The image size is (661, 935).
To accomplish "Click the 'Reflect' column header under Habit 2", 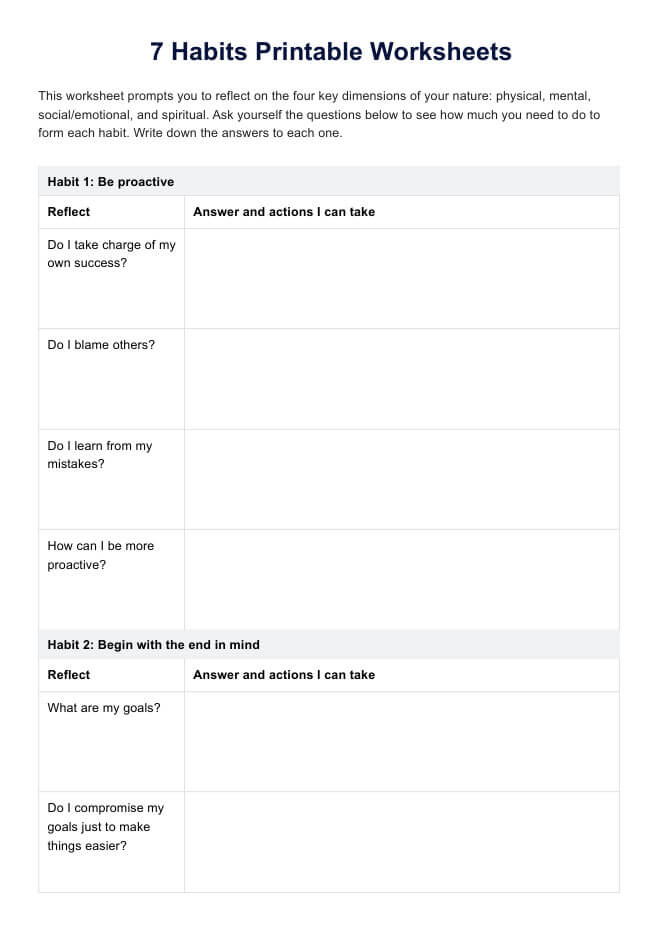I will (69, 675).
